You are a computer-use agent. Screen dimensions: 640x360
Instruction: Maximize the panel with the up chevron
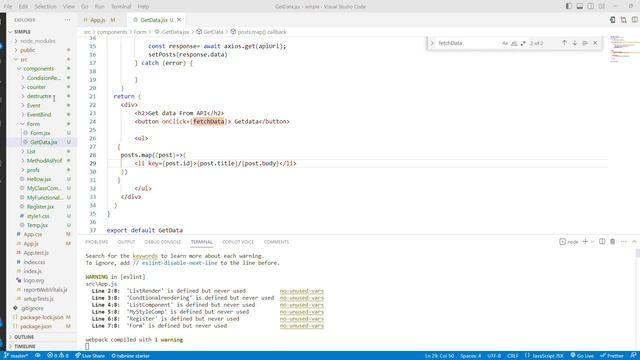pos(634,242)
